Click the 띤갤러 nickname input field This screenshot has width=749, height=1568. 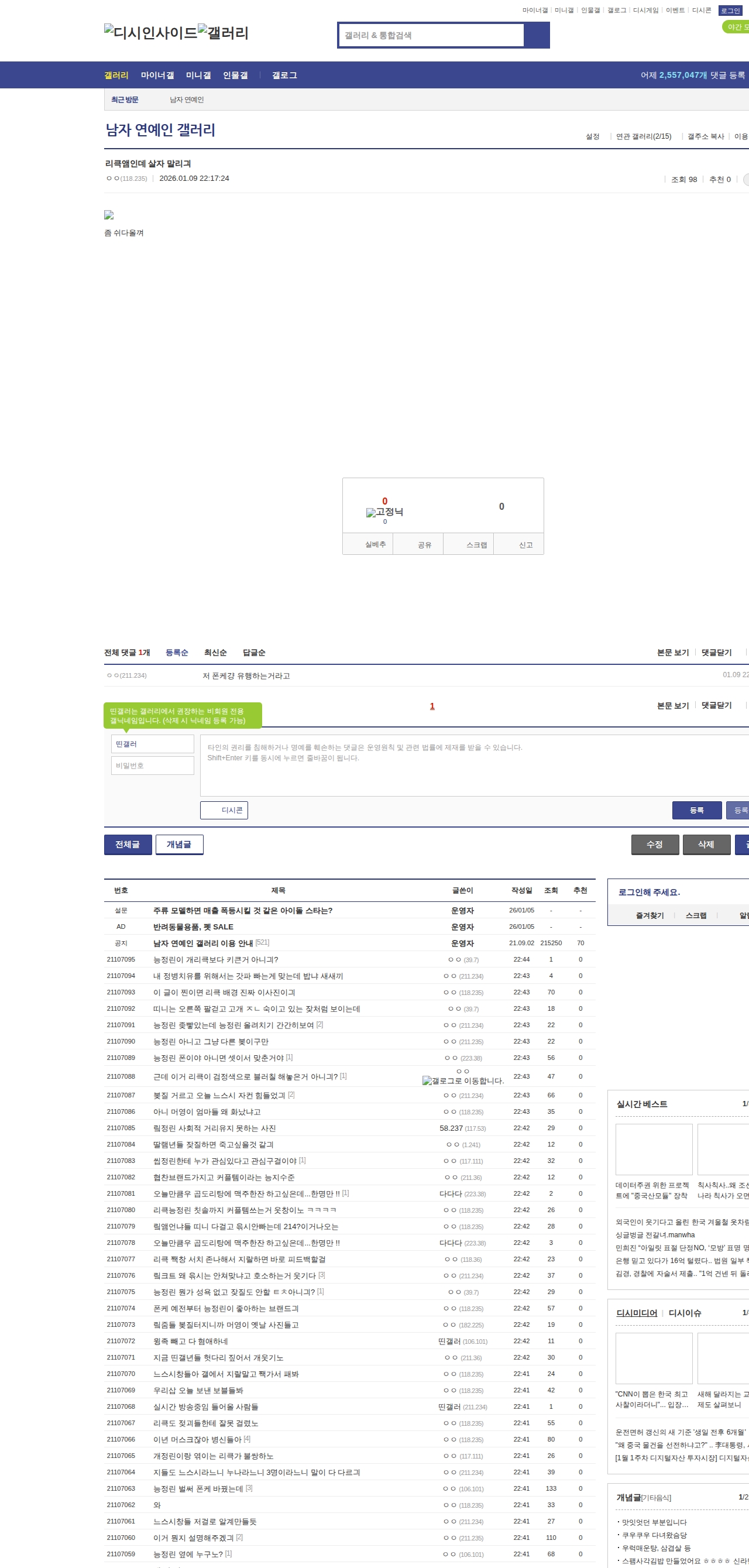coord(153,744)
